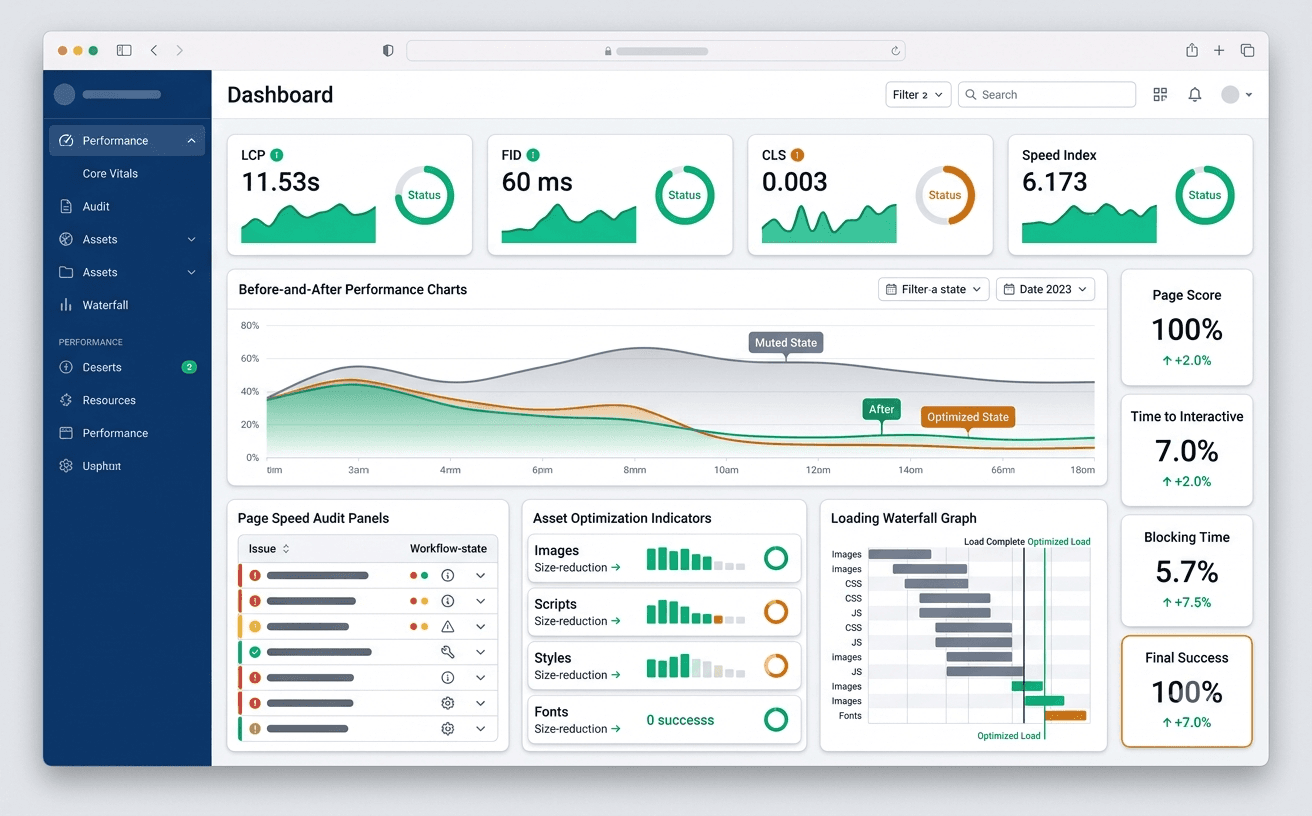Image resolution: width=1312 pixels, height=816 pixels.
Task: Open the Filter a state dropdown
Action: click(x=934, y=289)
